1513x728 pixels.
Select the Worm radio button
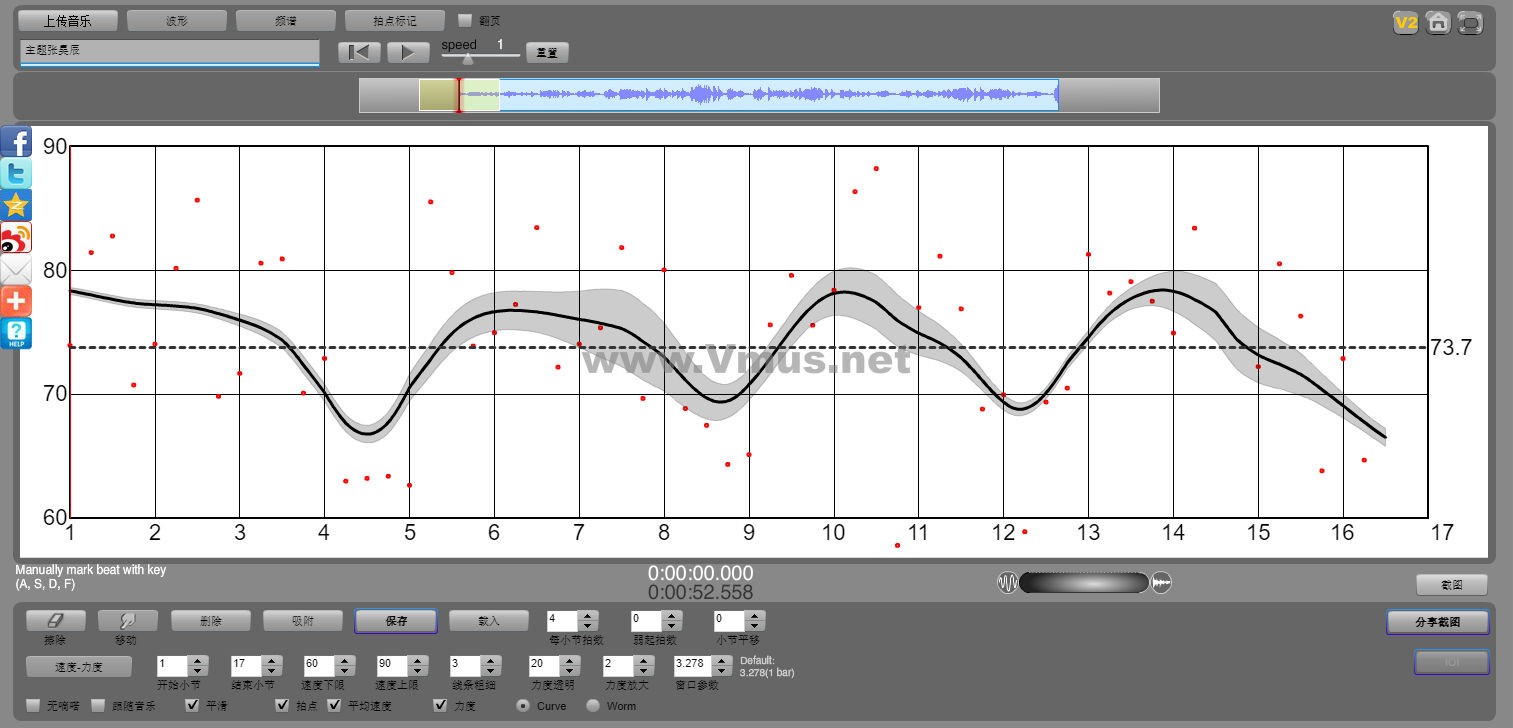593,706
